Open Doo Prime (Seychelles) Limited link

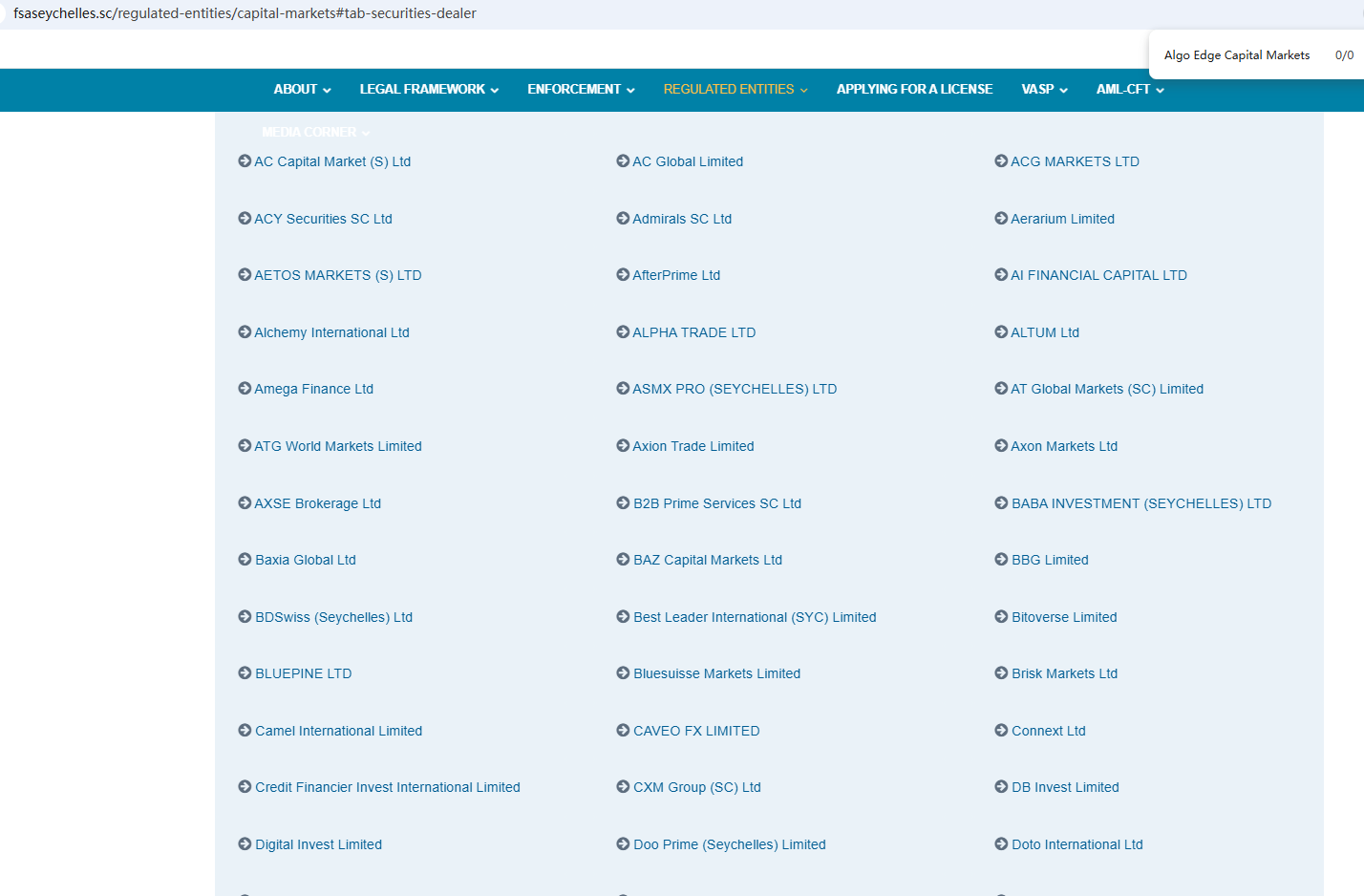(x=729, y=844)
